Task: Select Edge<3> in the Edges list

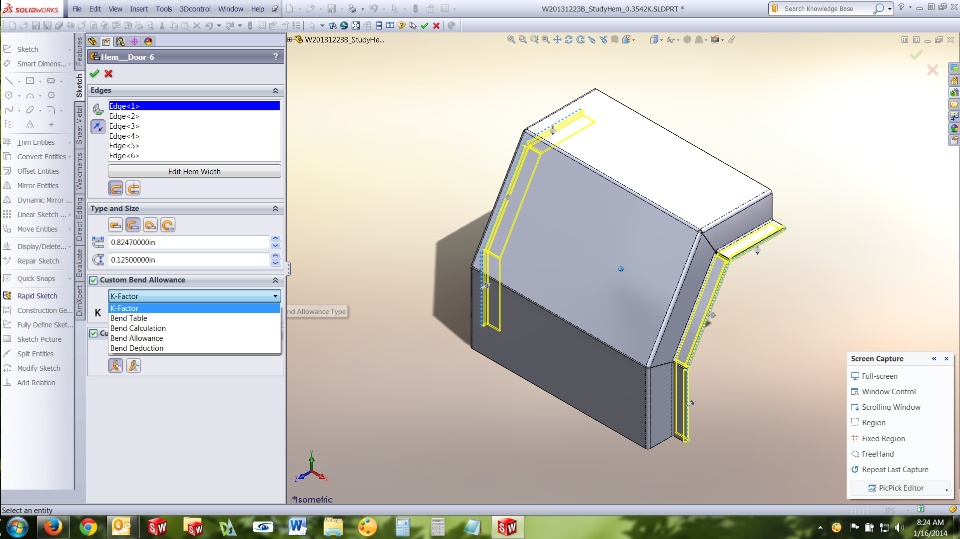Action: (x=194, y=126)
